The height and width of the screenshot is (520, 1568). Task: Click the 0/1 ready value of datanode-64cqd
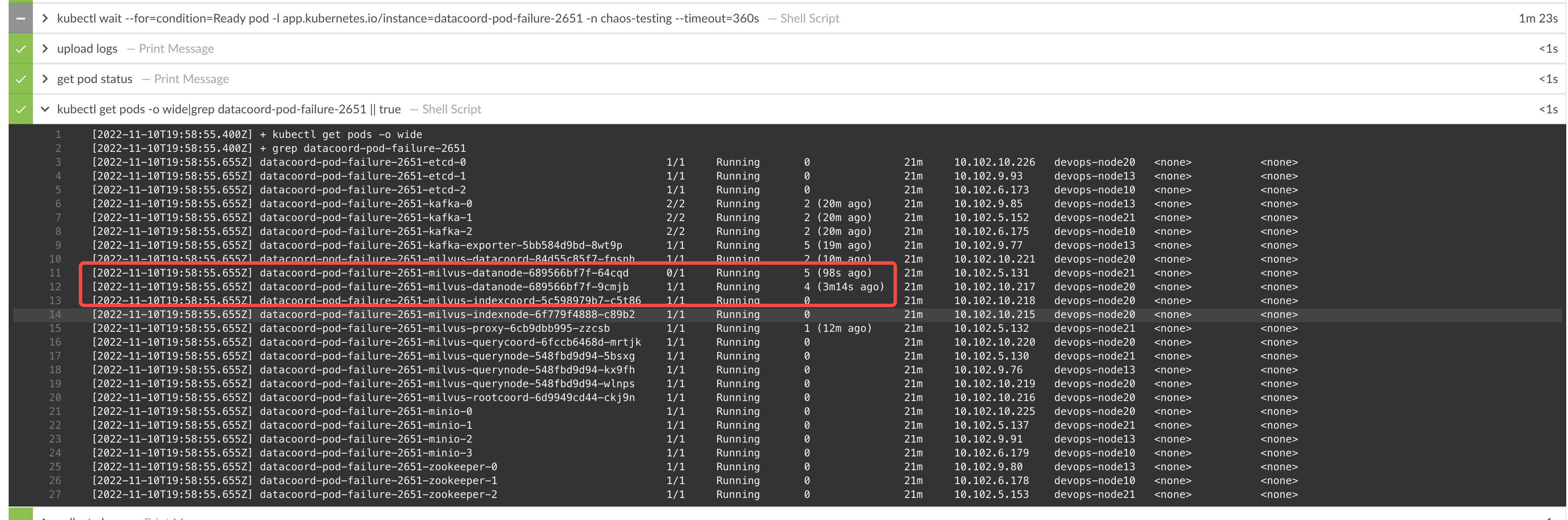tap(676, 273)
